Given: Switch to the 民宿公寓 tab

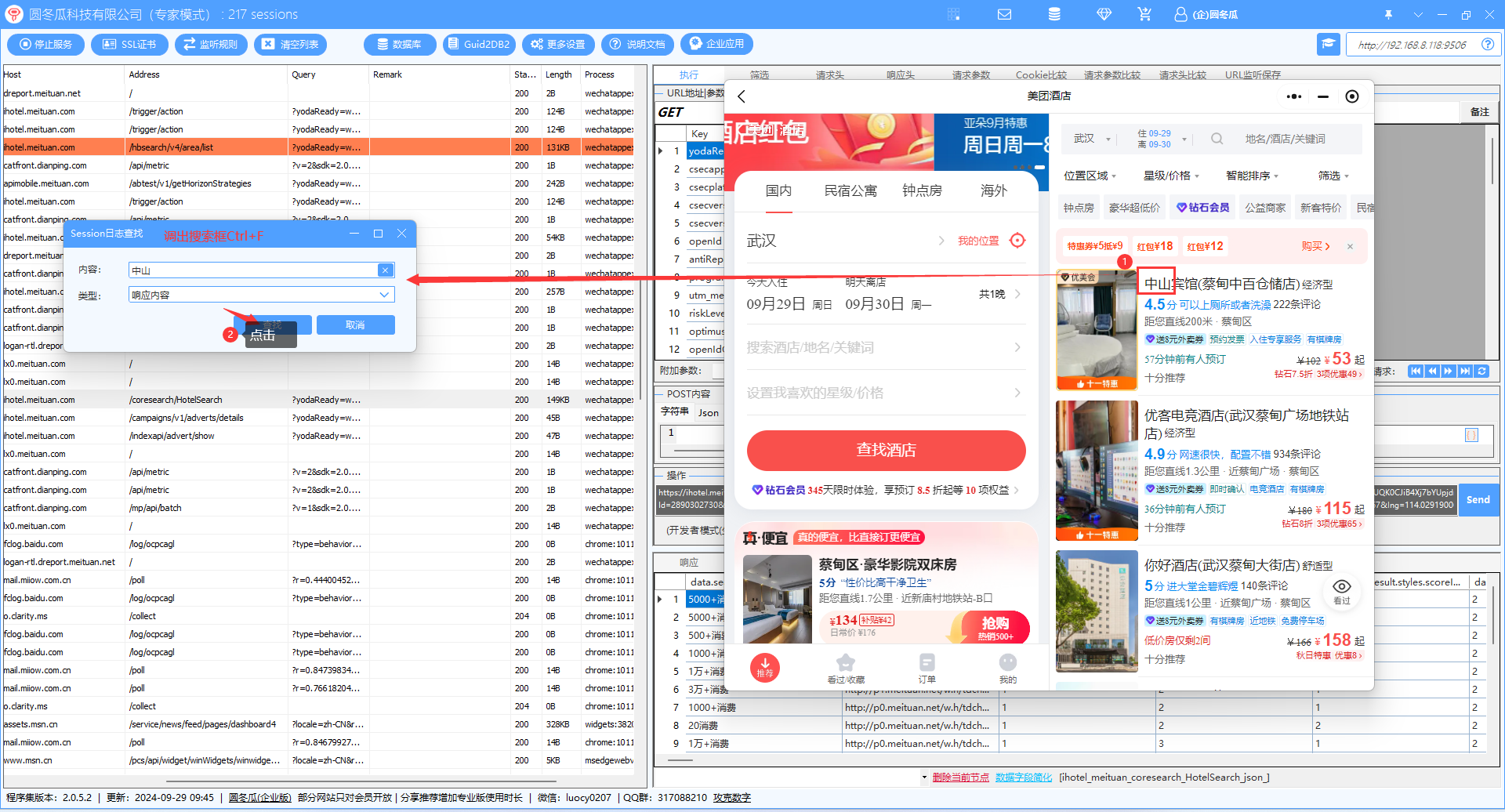Looking at the screenshot, I should 850,190.
